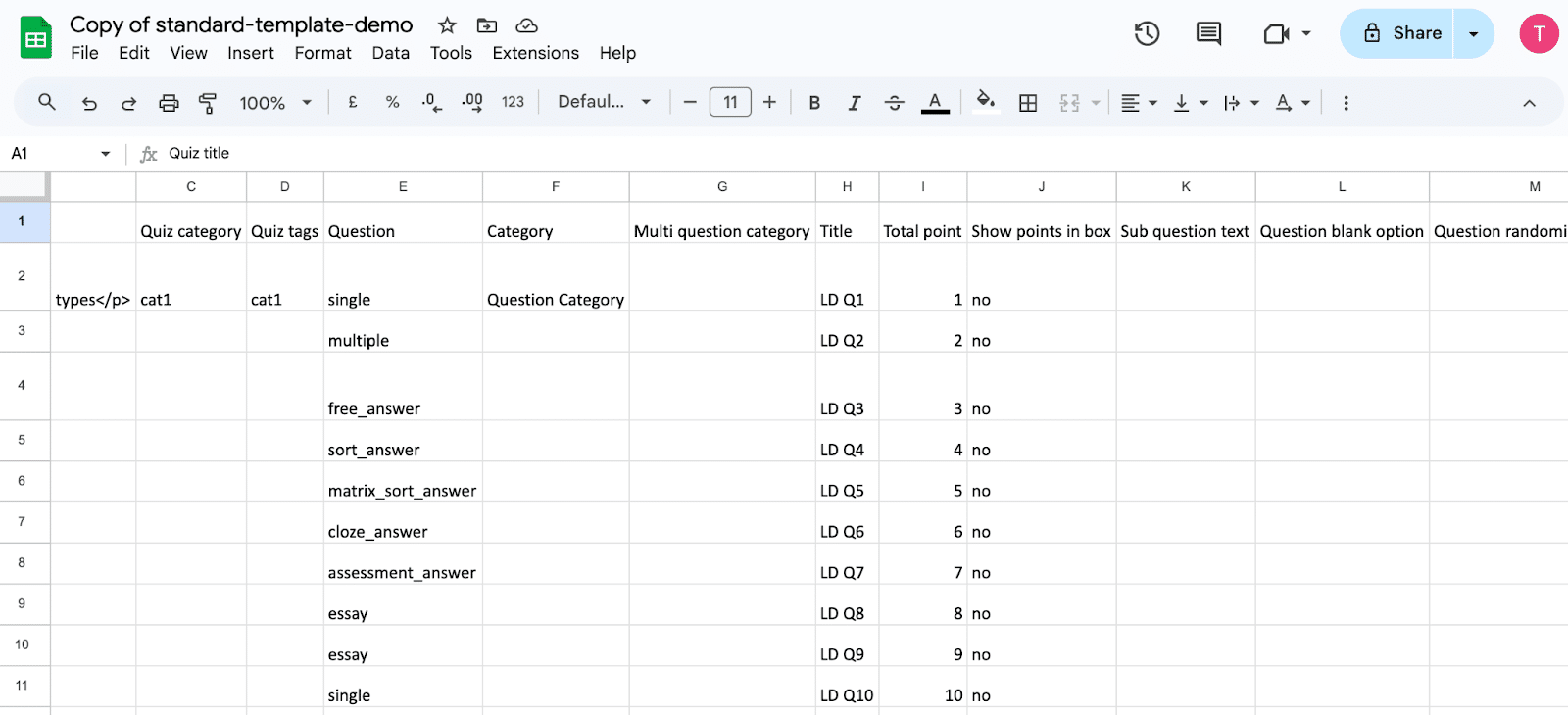Screen dimensions: 1568x715
Task: Open the Name box dropdown arrow
Action: (105, 154)
